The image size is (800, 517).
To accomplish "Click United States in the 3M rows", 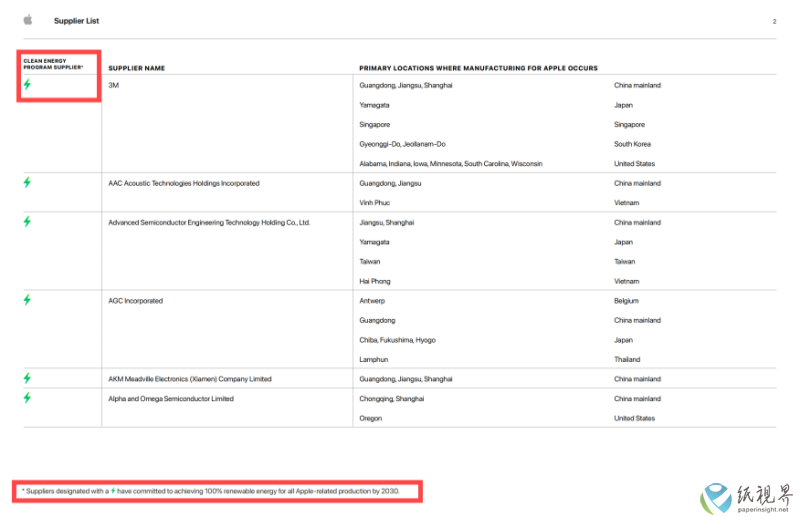I will point(634,164).
